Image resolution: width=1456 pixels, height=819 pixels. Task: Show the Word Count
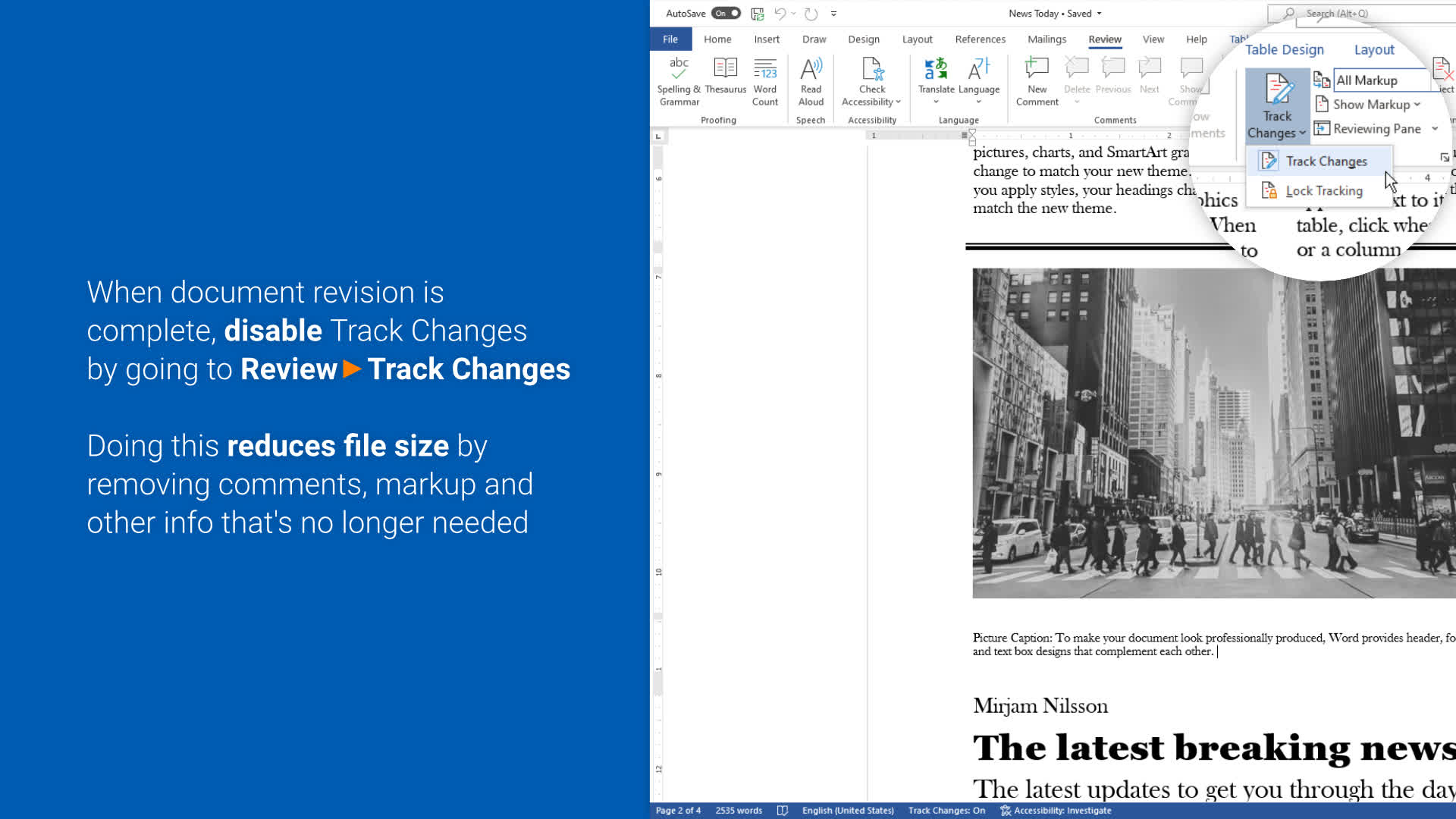coord(764,70)
